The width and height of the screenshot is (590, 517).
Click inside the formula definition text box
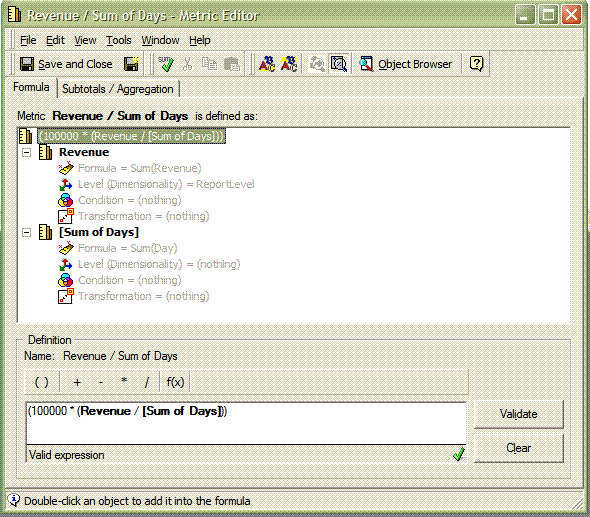(246, 423)
